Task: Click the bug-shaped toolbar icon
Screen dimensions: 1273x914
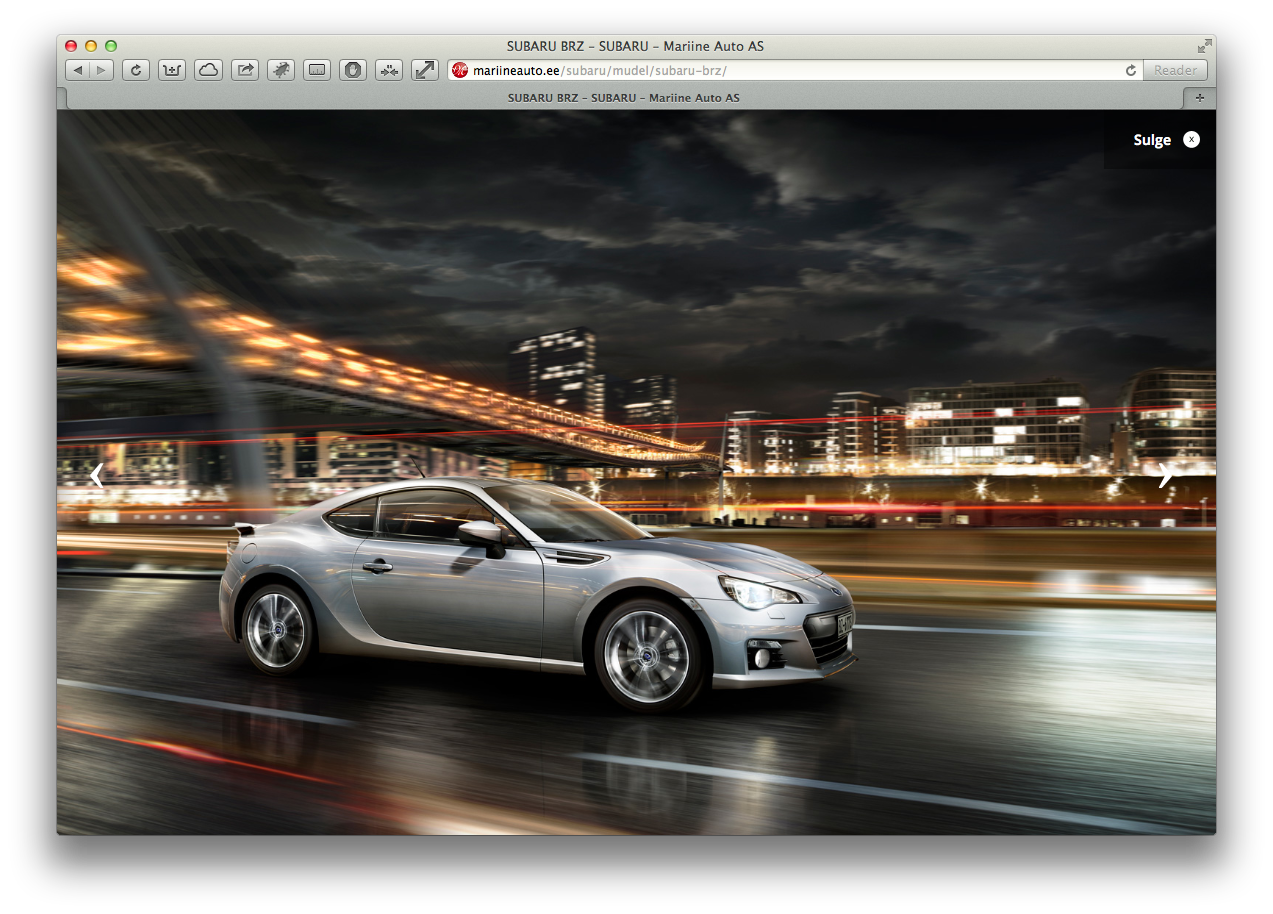Action: [281, 70]
